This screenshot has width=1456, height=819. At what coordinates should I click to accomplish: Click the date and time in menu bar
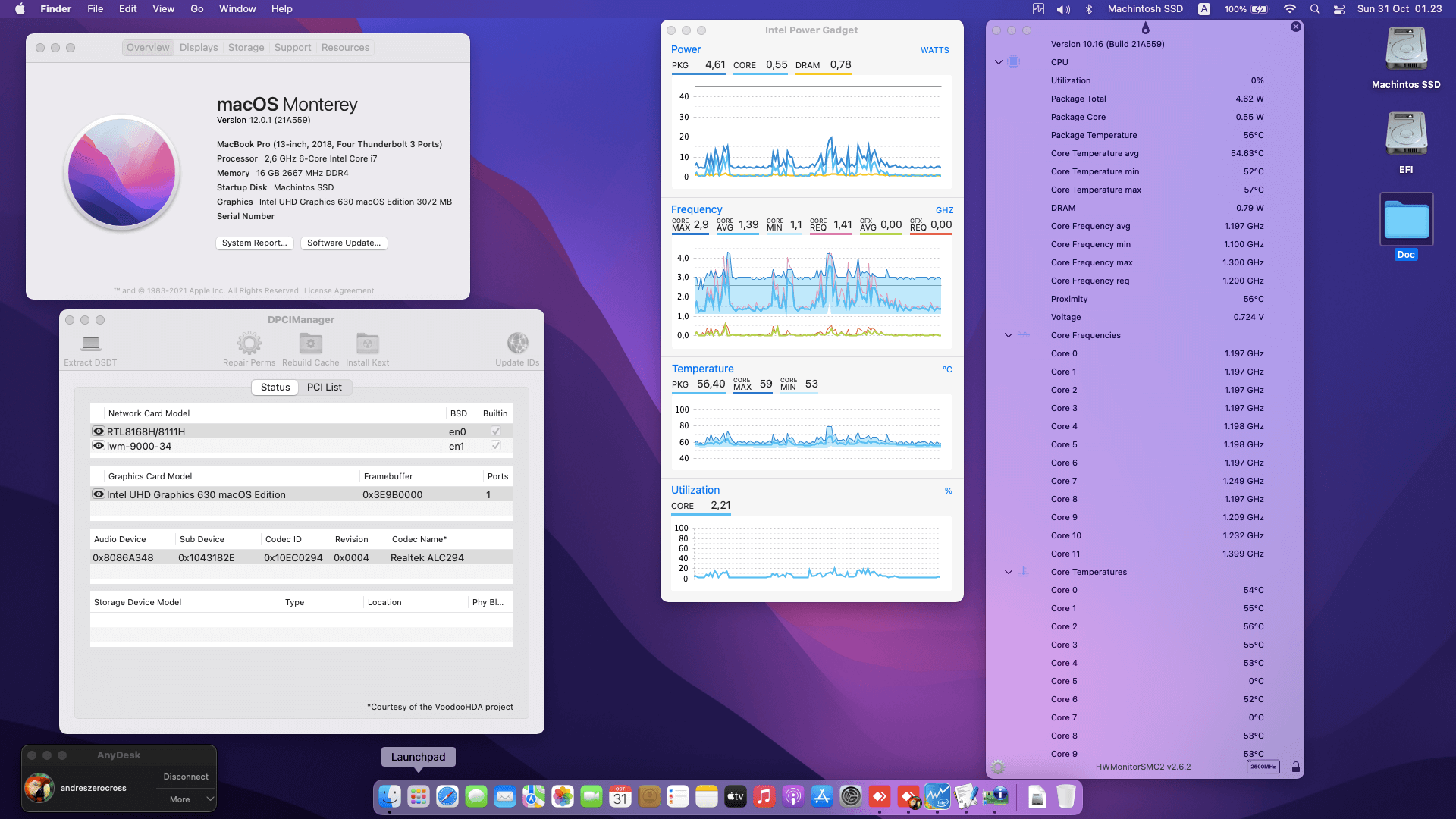point(1399,9)
